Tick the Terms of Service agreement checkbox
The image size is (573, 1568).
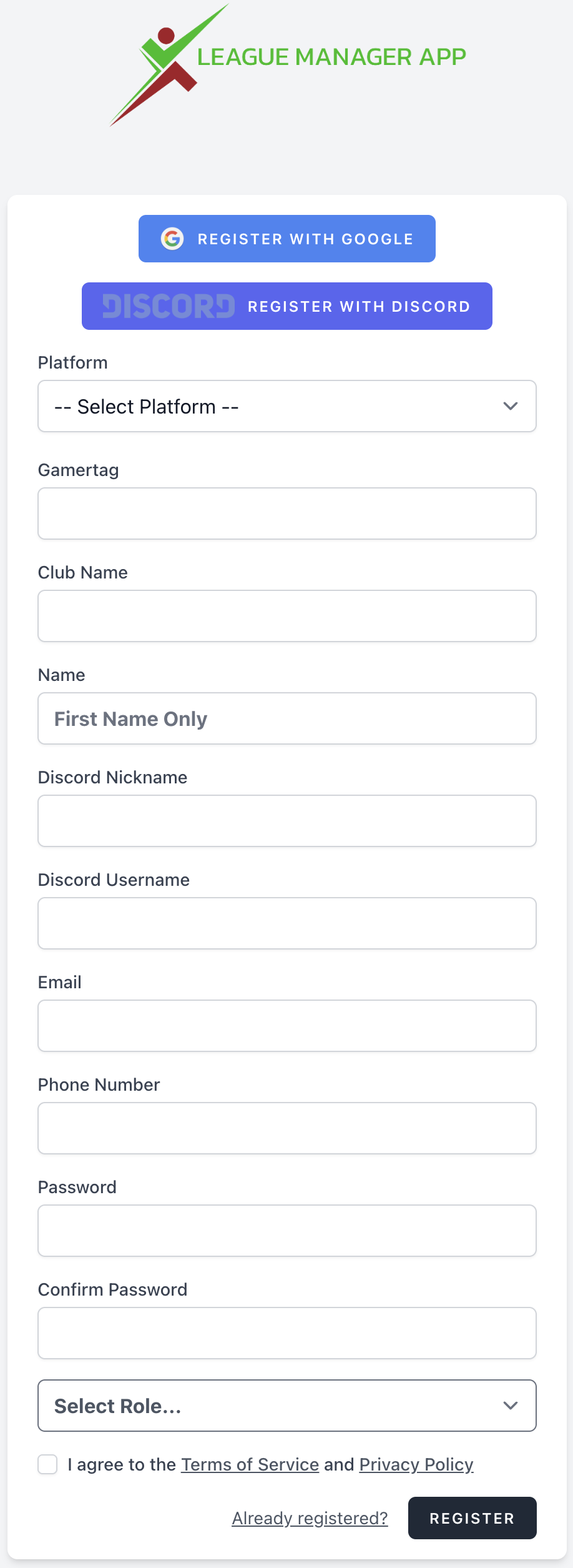[47, 1464]
